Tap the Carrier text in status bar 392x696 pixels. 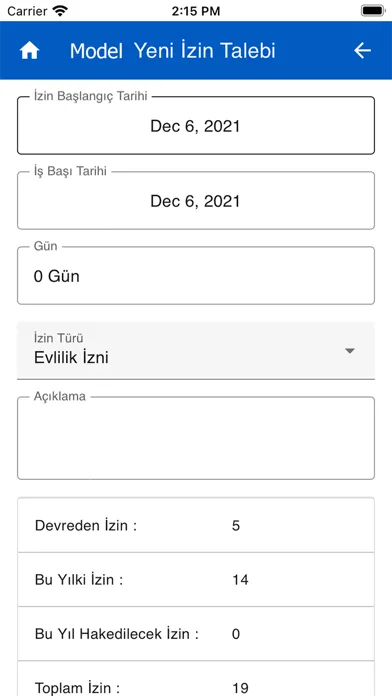pos(28,11)
